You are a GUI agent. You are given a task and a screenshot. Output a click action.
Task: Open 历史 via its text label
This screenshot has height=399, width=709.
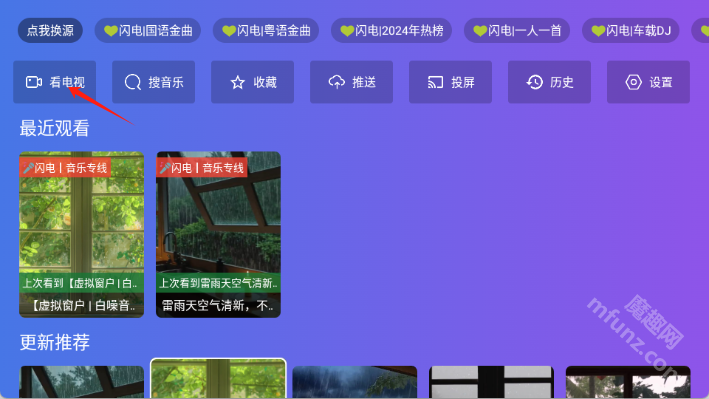click(562, 82)
